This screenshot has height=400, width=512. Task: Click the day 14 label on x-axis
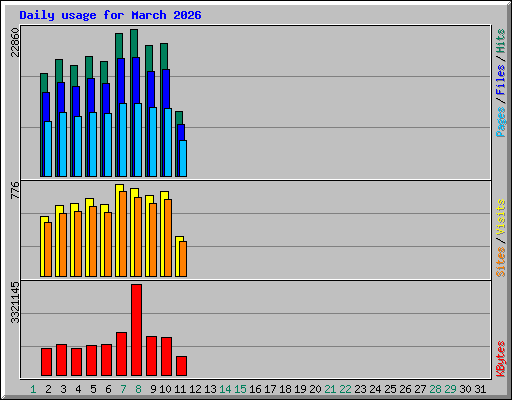click(225, 389)
